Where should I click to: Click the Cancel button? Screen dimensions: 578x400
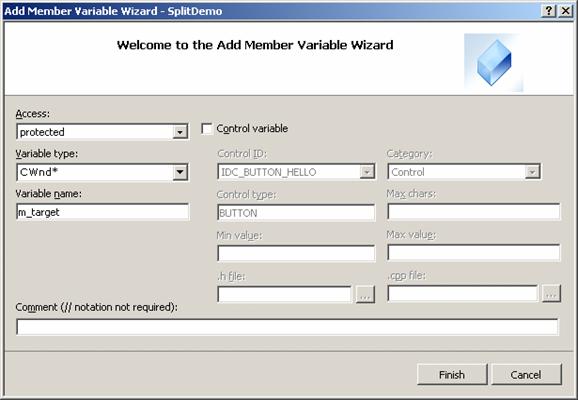tap(526, 375)
